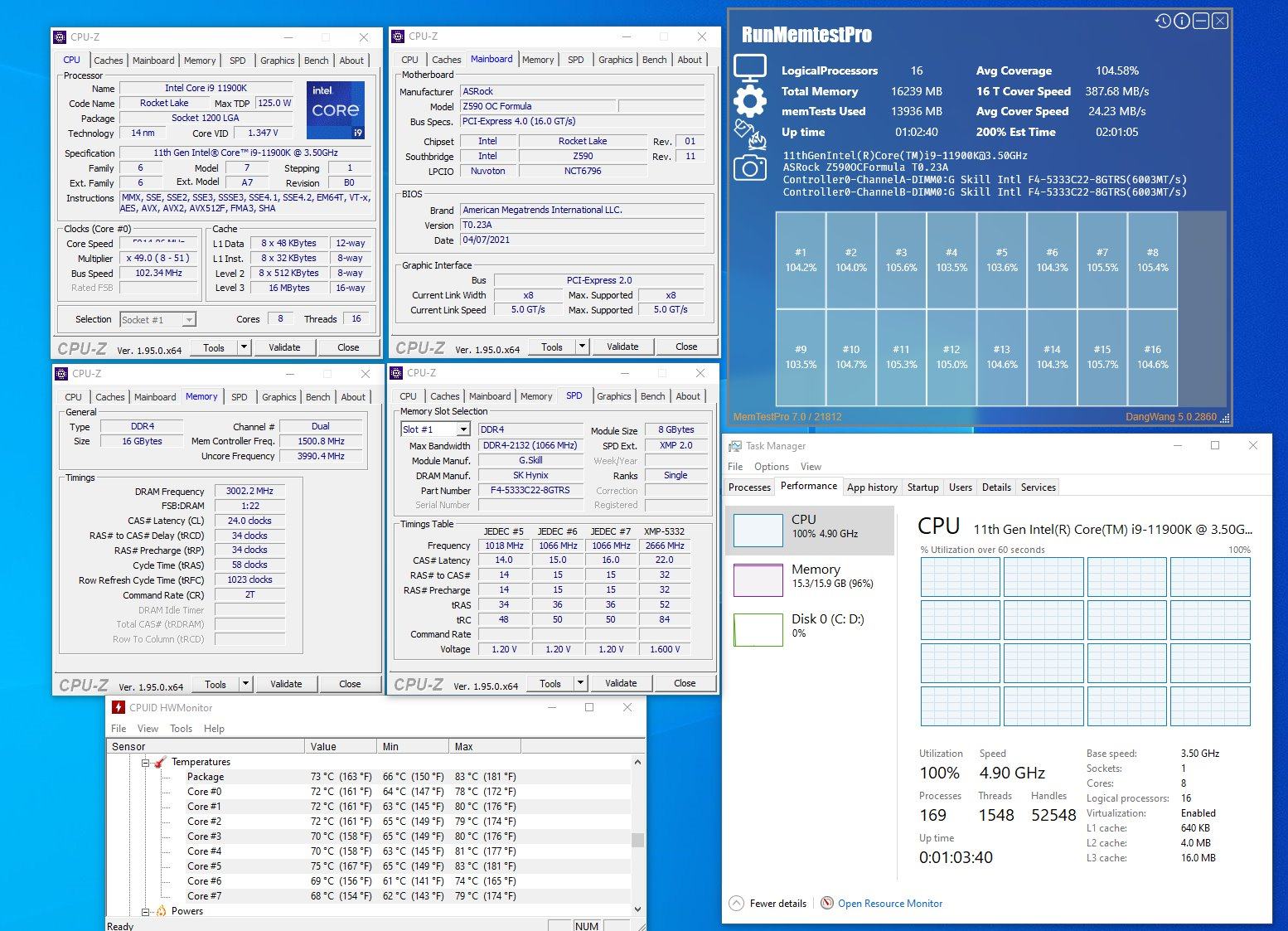The width and height of the screenshot is (1288, 931).
Task: Open Resource Monitor link
Action: tap(890, 904)
